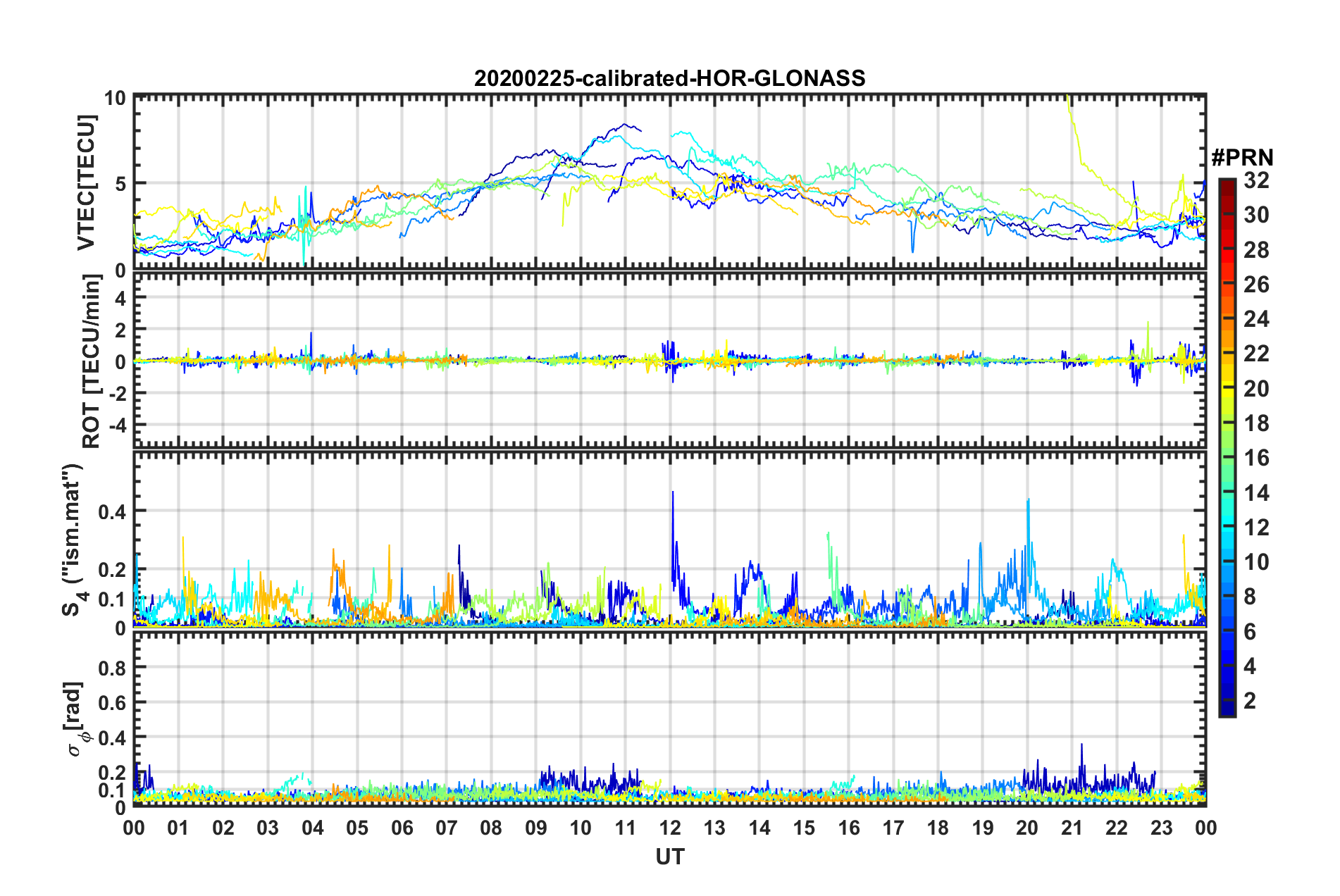Click colorbar tick label 26

1257,285
